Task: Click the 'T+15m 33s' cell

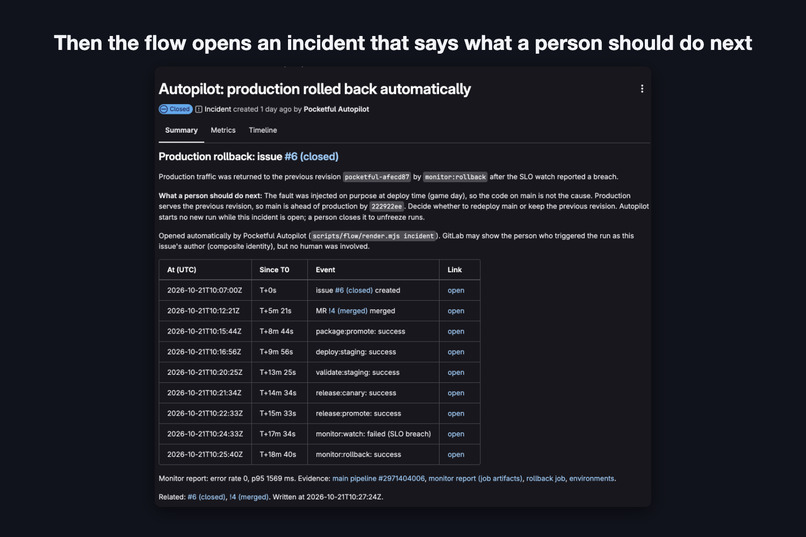Action: 278,414
